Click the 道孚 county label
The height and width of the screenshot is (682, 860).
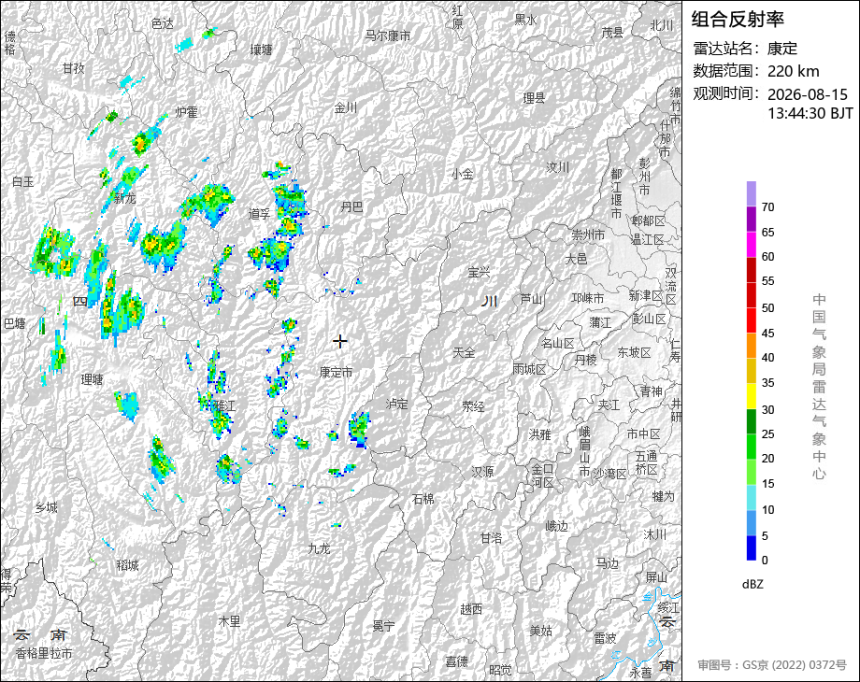click(x=259, y=214)
